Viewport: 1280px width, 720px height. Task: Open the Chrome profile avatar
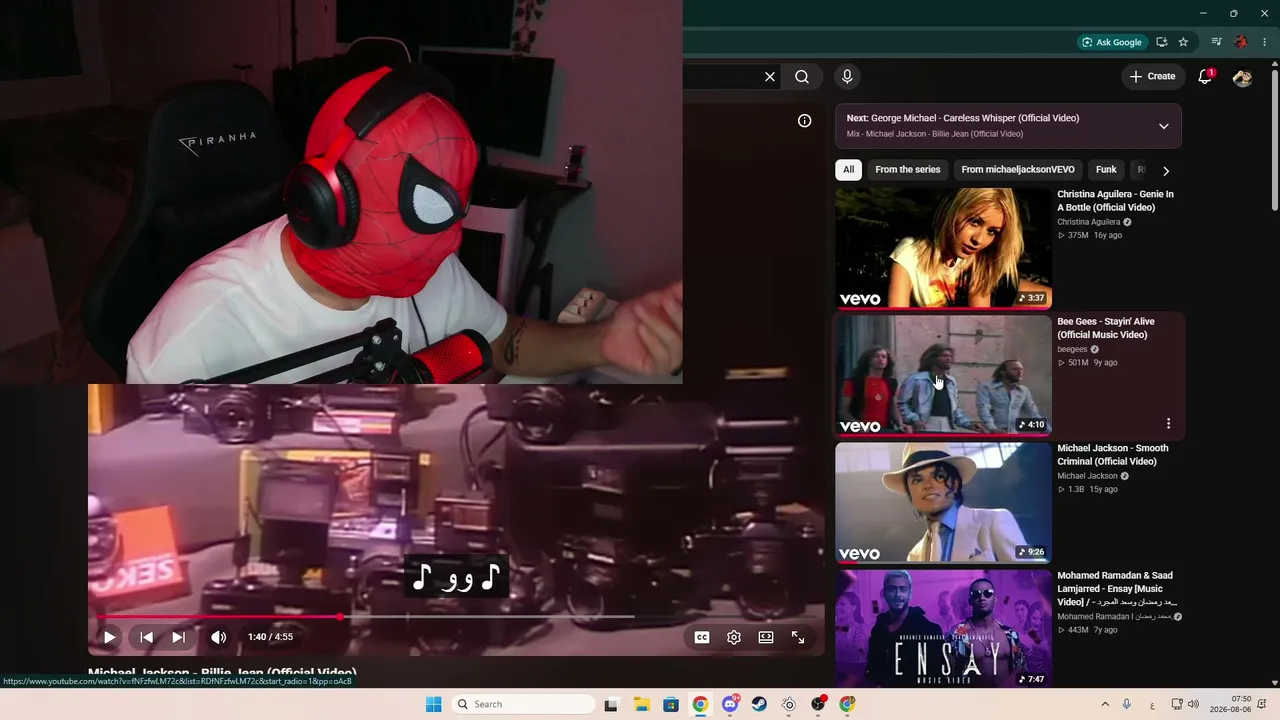point(1241,42)
